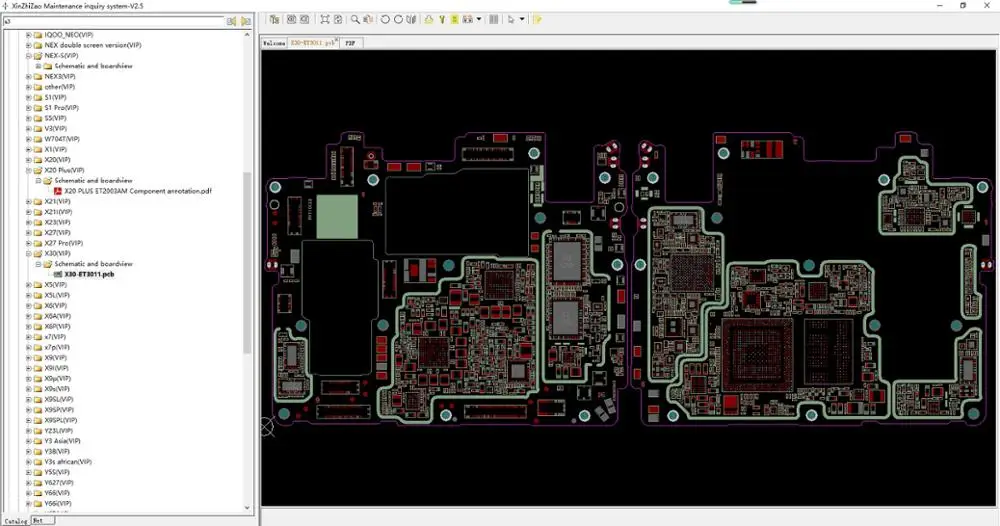Rotate the board clockwise with the right circular arrow
Viewport: 1000px width, 526px height.
click(x=398, y=19)
